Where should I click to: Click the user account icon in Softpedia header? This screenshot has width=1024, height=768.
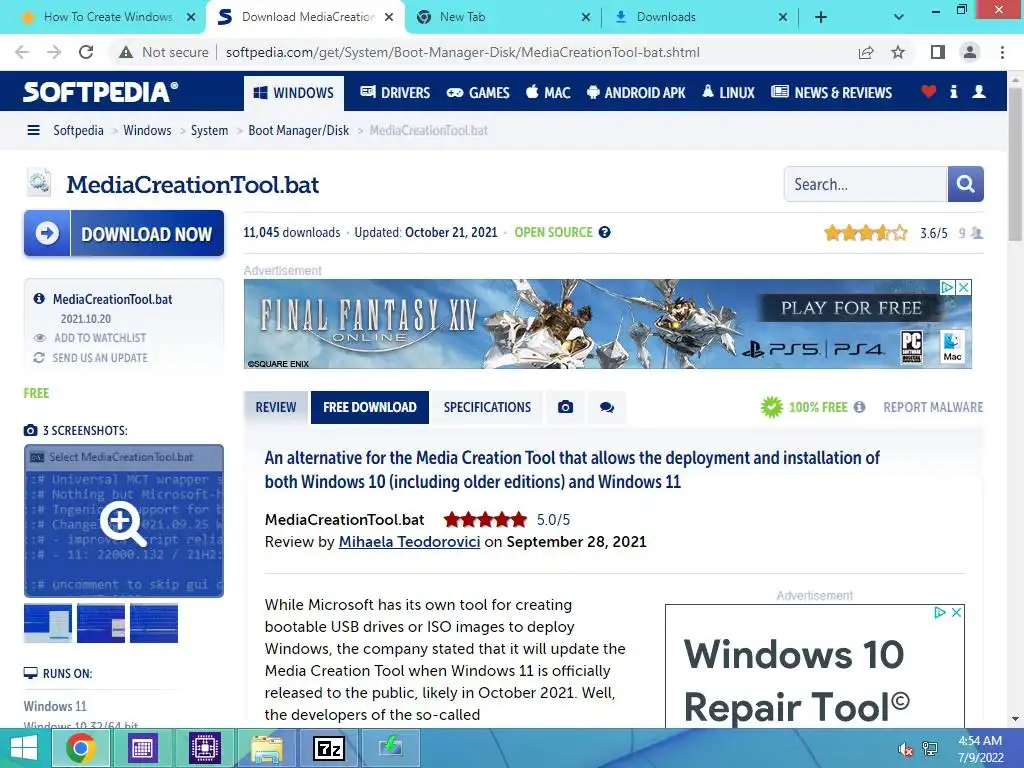979,91
